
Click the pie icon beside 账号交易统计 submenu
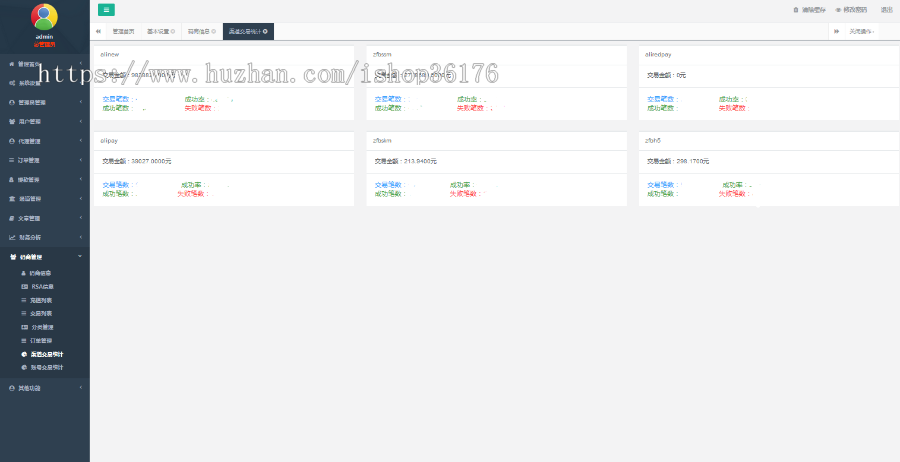[x=24, y=367]
